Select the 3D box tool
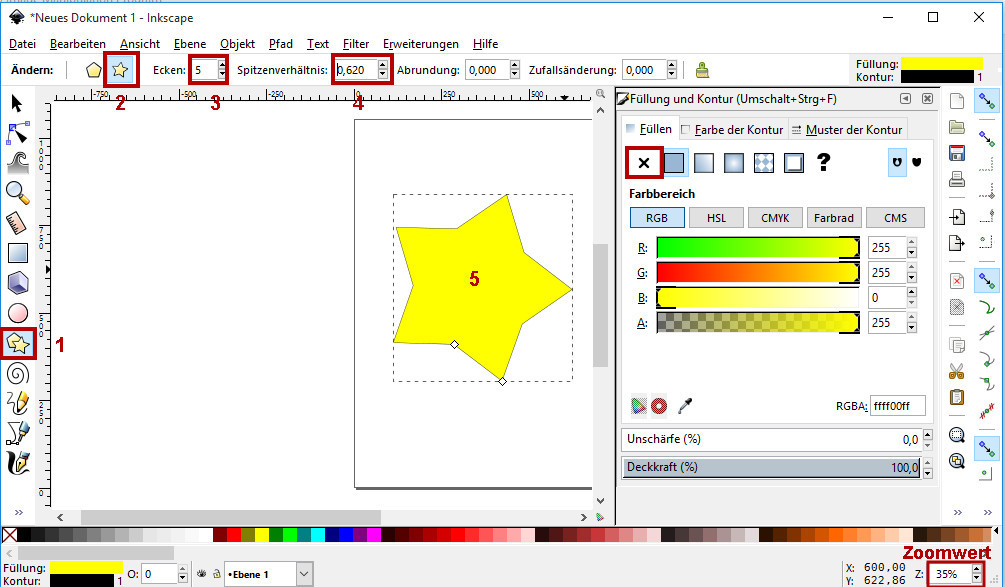This screenshot has width=1005, height=587. (18, 283)
